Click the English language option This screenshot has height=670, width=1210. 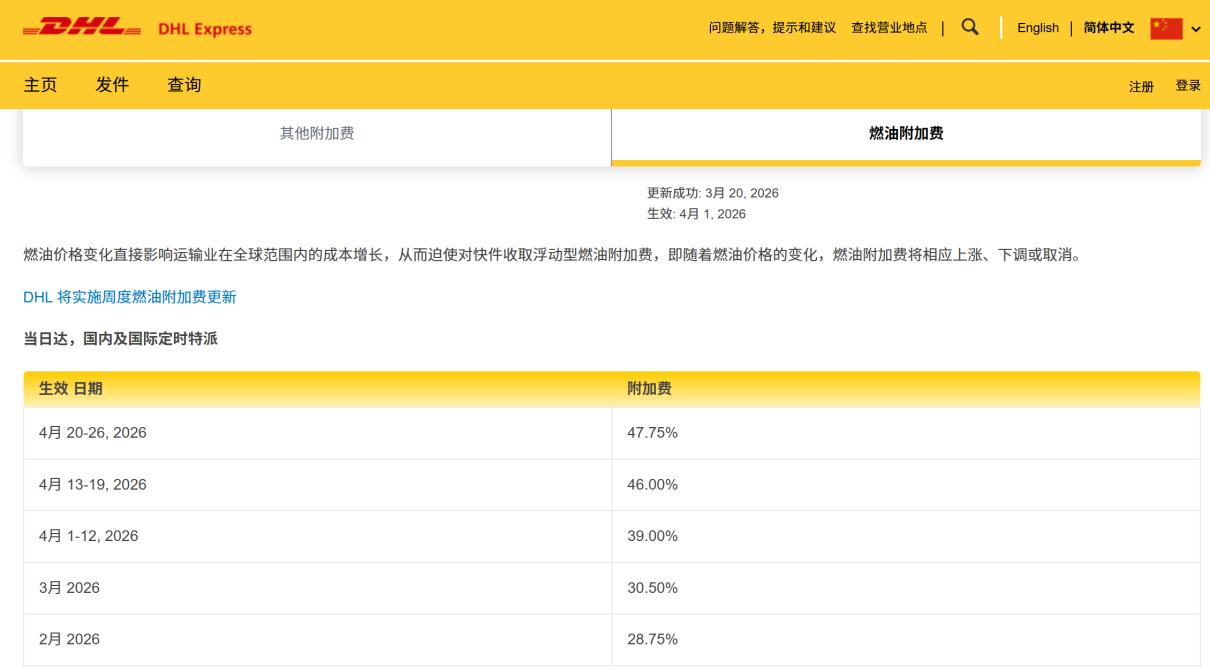point(1037,28)
